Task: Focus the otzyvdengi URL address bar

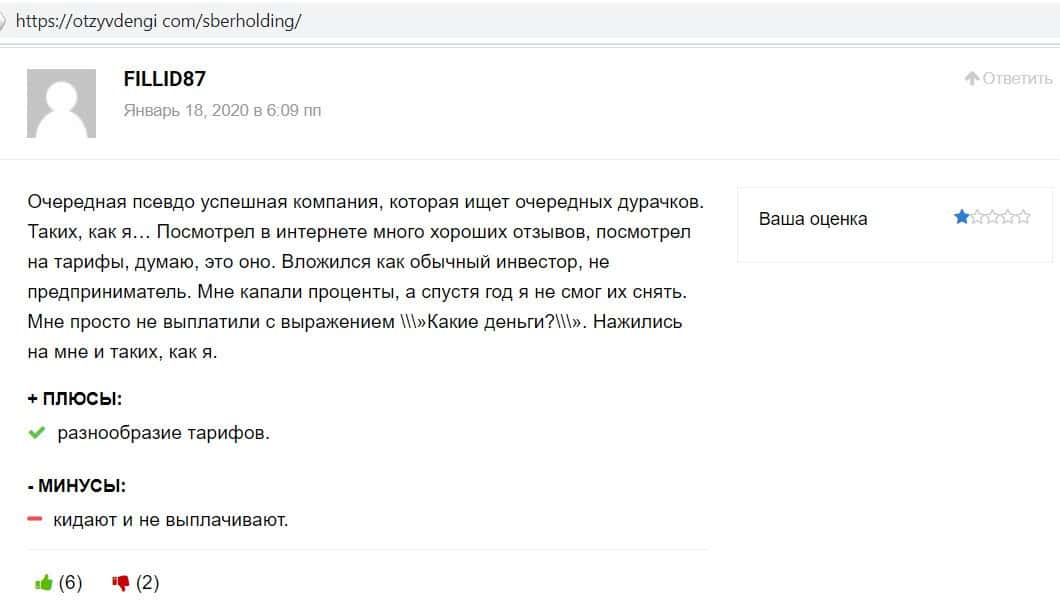Action: coord(160,20)
